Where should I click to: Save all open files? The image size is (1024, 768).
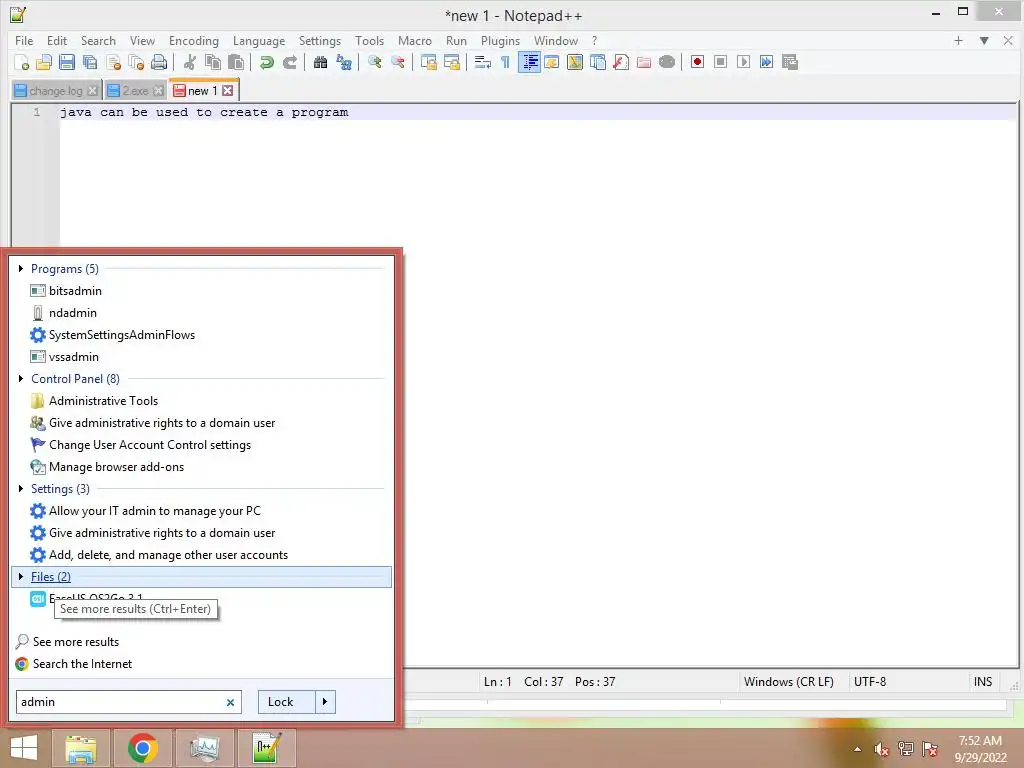coord(90,62)
